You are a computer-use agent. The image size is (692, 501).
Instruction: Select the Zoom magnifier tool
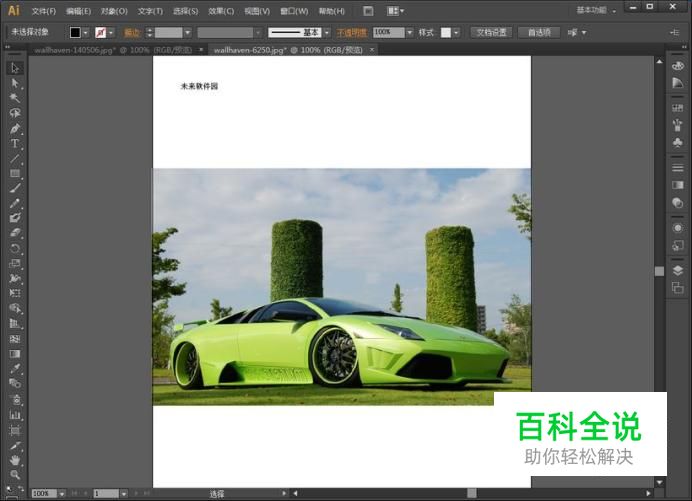pyautogui.click(x=15, y=474)
